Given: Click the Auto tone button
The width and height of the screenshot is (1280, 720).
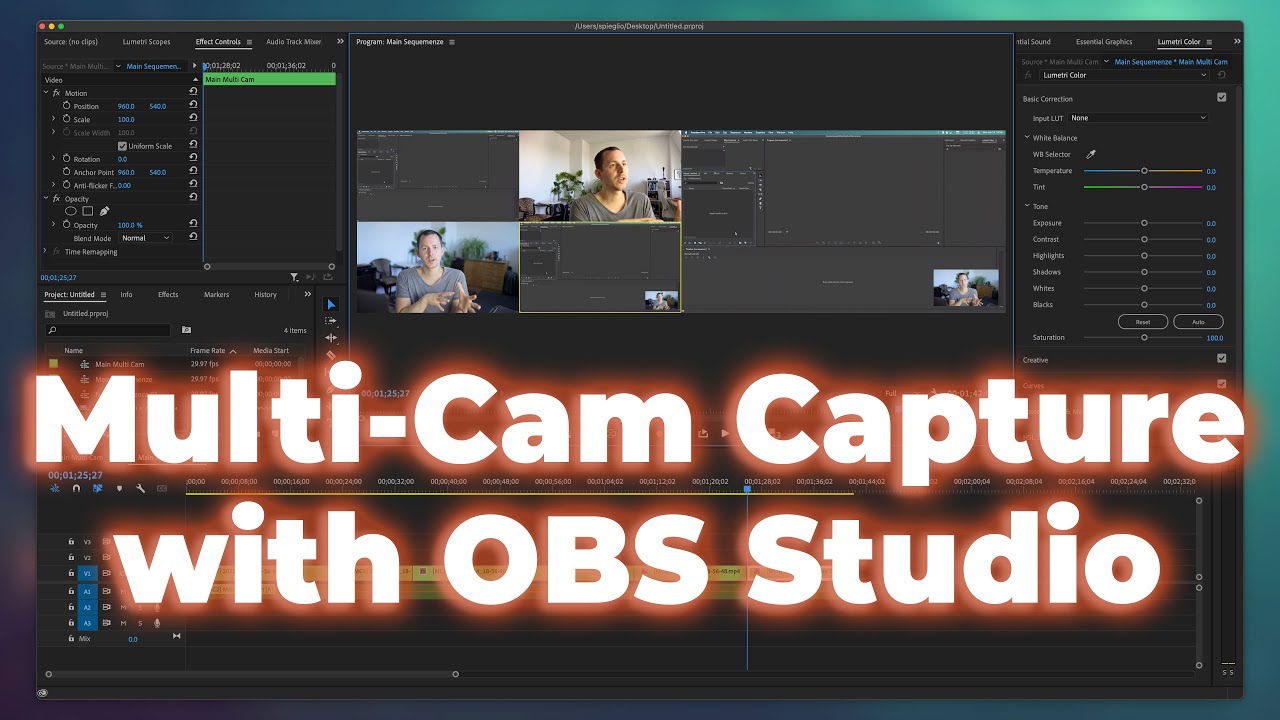Looking at the screenshot, I should point(1198,322).
